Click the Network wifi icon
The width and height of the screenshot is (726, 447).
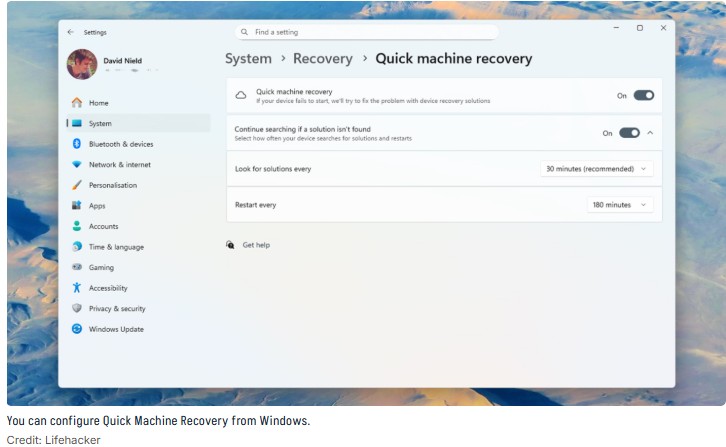click(77, 164)
